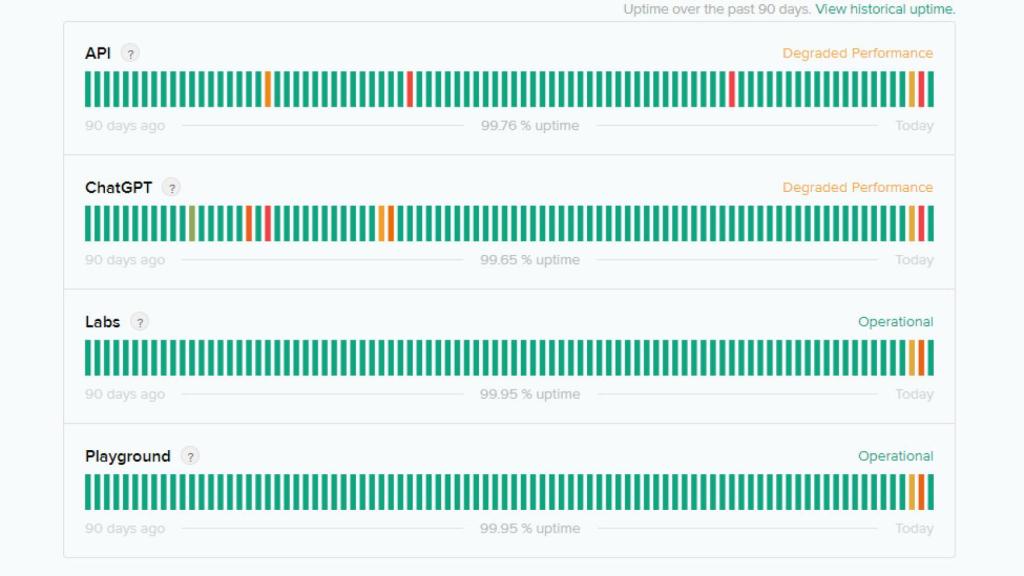Click the ChatGPT component name

[x=118, y=188]
